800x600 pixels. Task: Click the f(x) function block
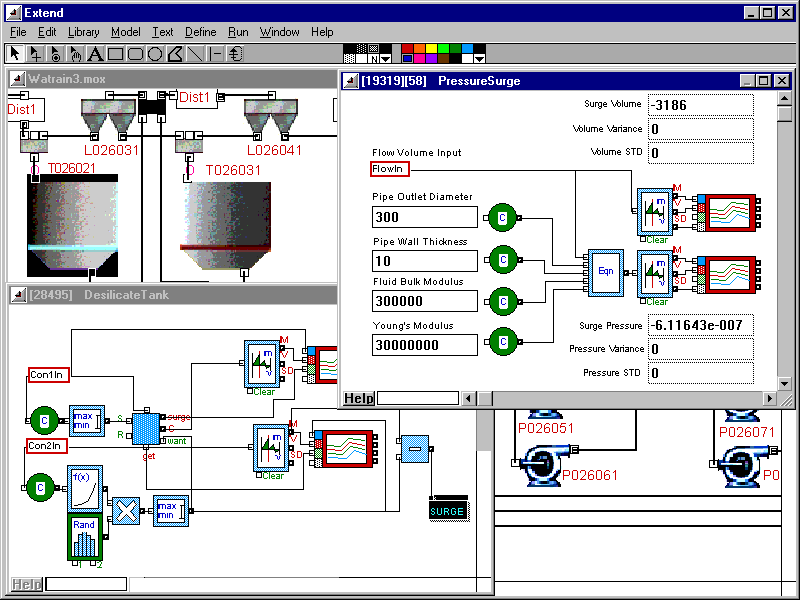point(85,489)
